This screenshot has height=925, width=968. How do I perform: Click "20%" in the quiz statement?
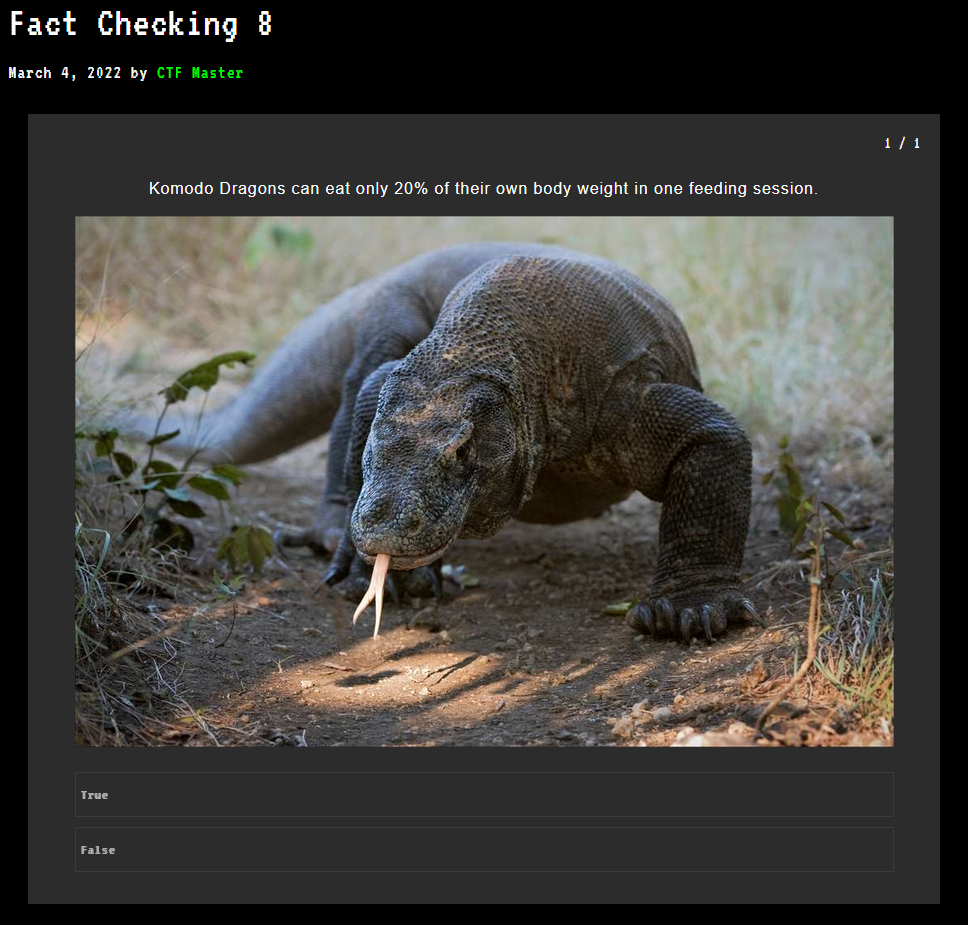coord(411,188)
